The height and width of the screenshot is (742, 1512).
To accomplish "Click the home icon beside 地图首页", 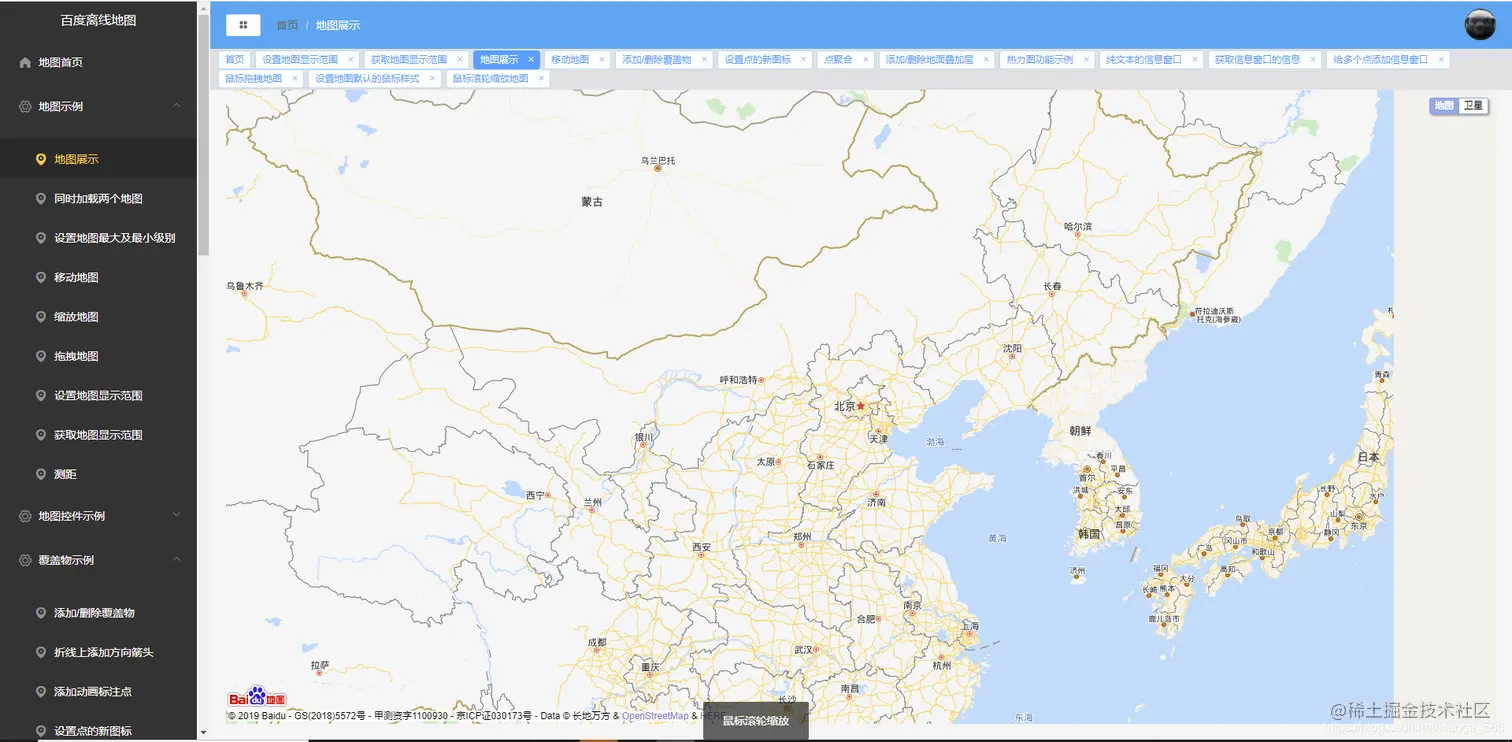I will click(25, 62).
